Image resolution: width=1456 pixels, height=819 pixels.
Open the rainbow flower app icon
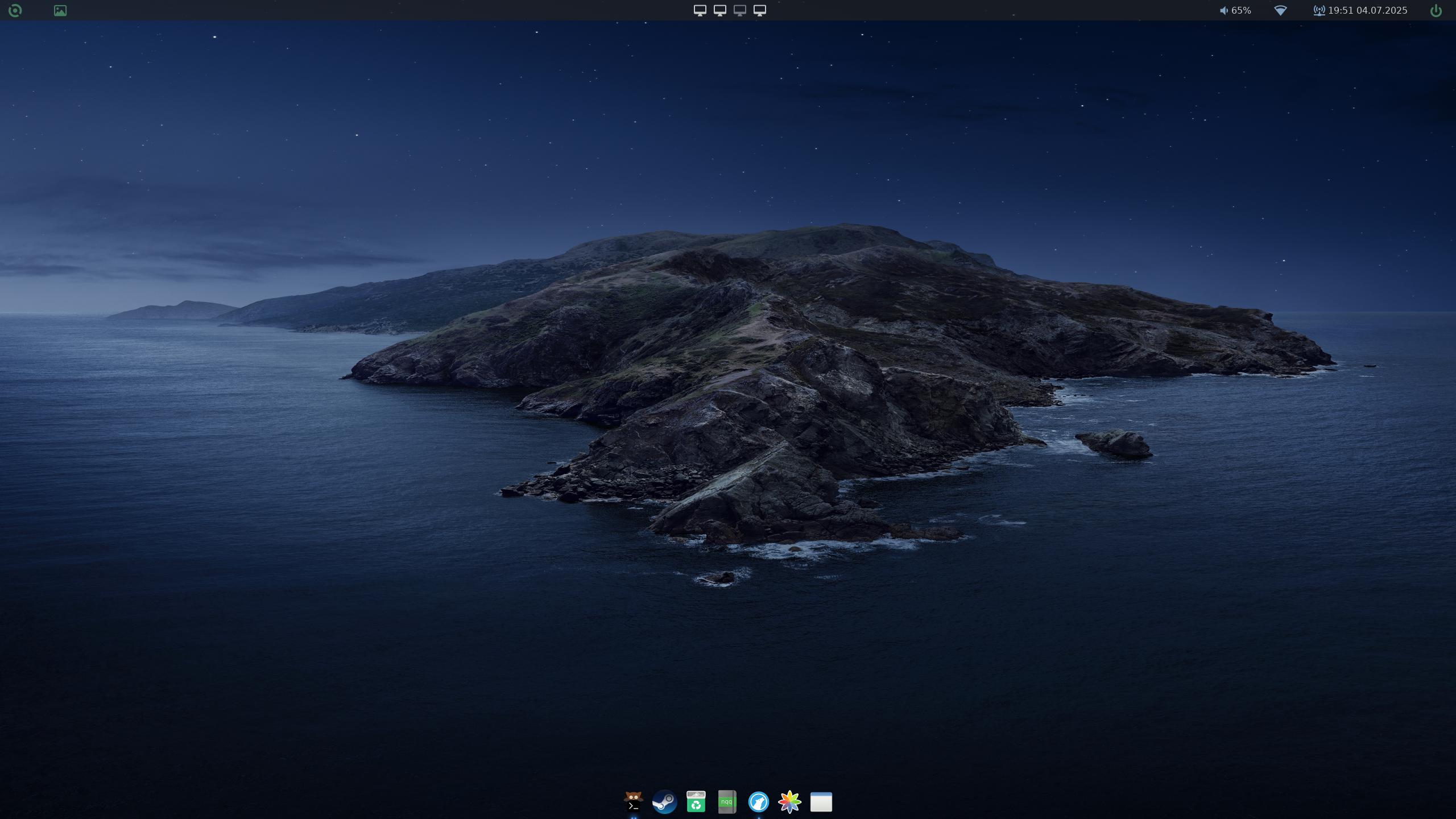[789, 802]
